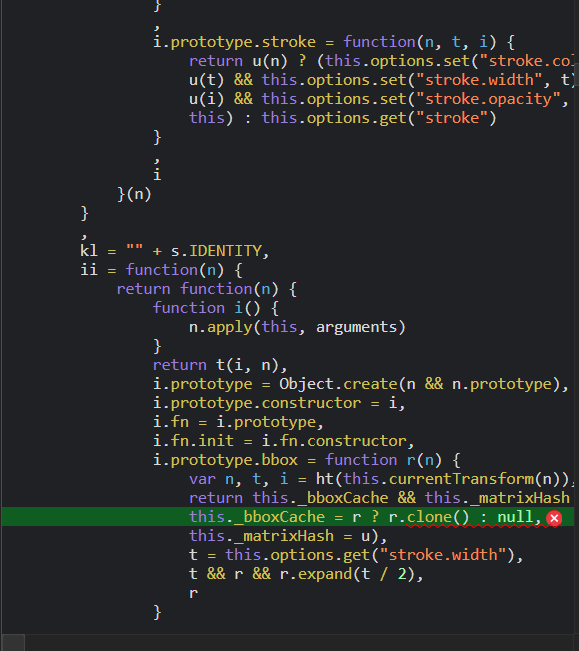Viewport: 579px width, 651px height.
Task: Click the ii variable declaration
Action: (x=88, y=270)
